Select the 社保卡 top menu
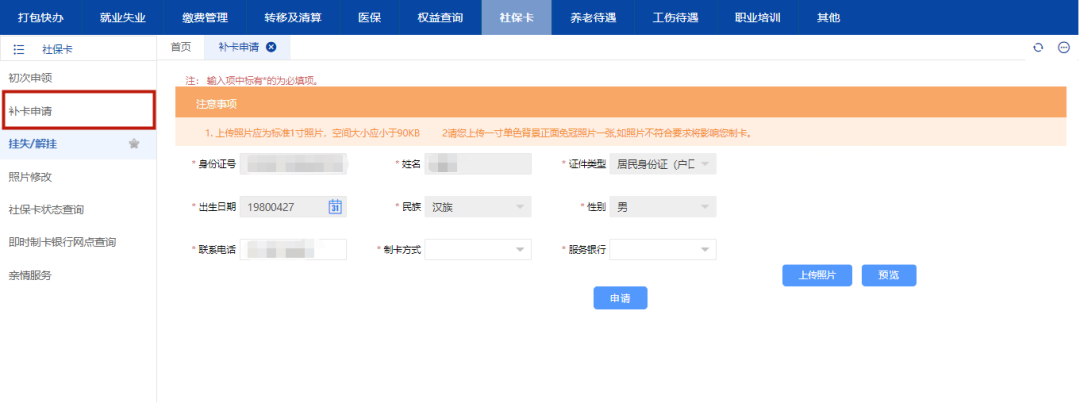Screen dimensions: 1080x403 517,17
